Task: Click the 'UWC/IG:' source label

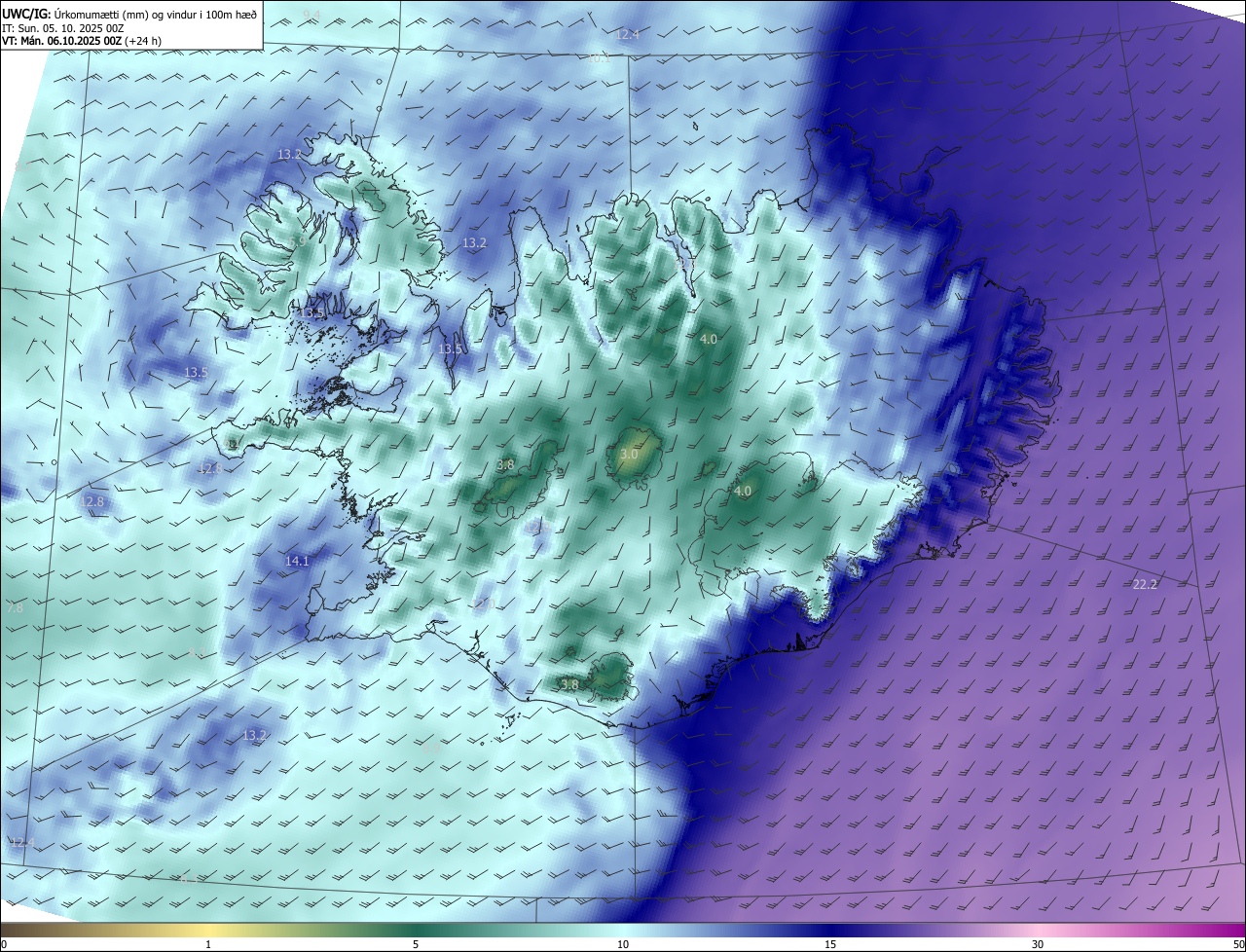Action: point(25,14)
